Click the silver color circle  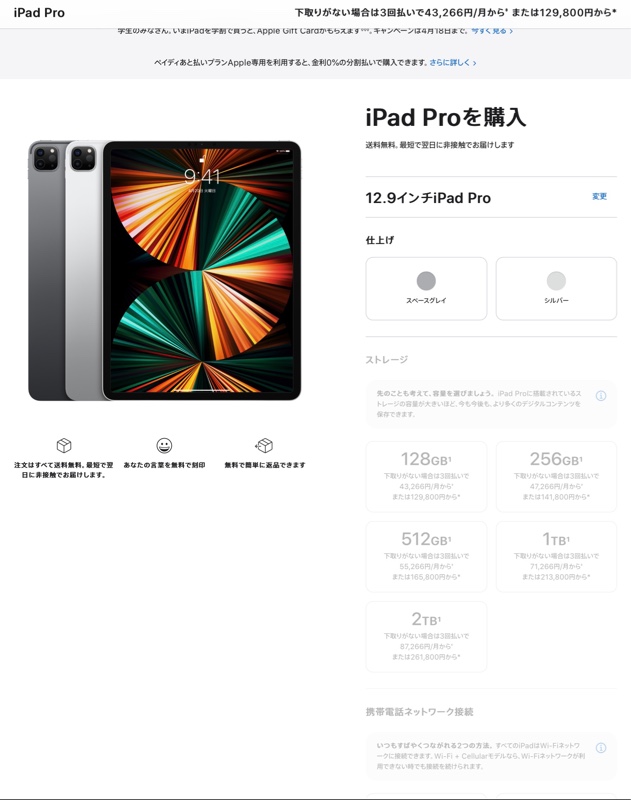556,281
